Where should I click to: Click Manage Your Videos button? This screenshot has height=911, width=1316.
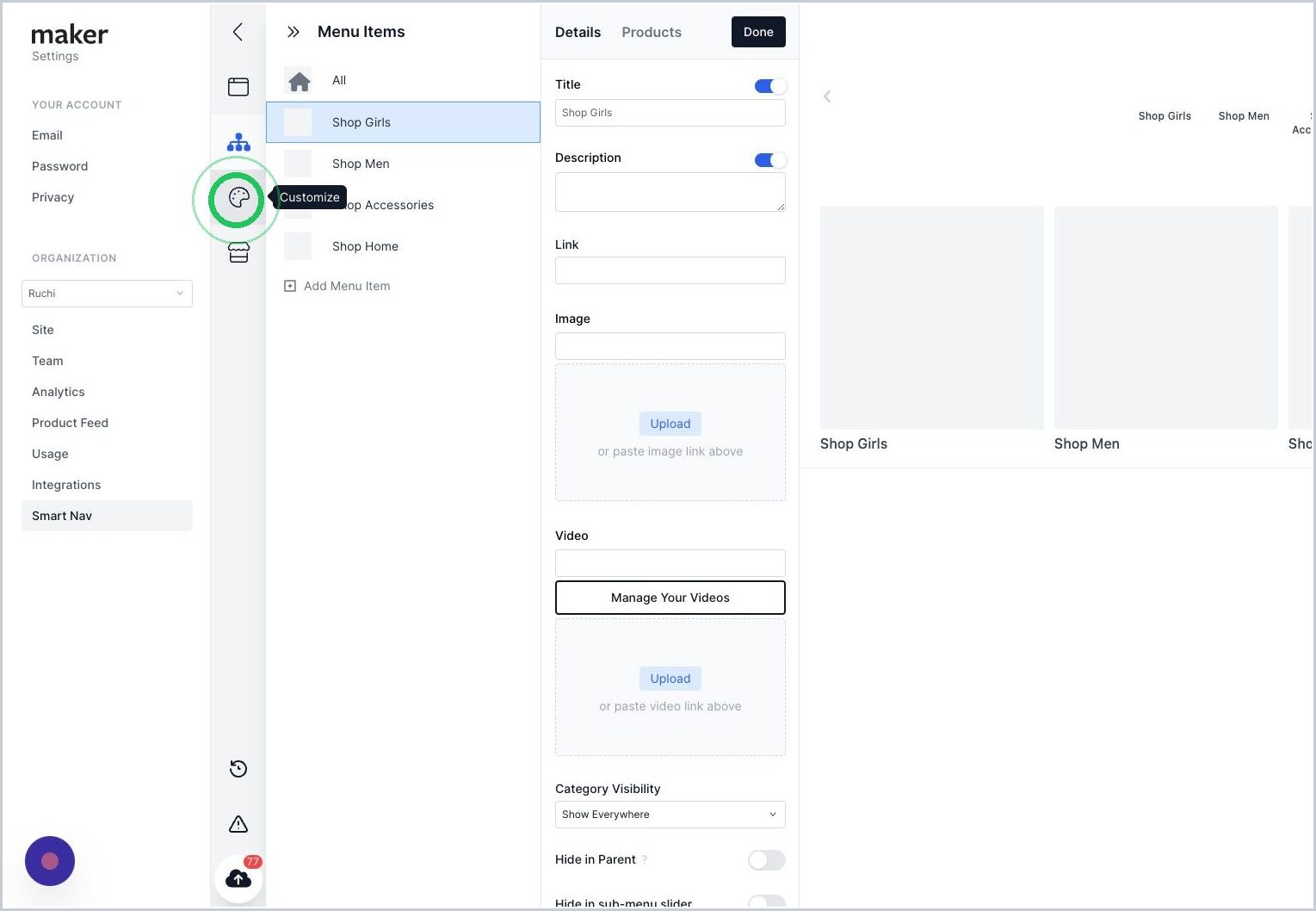[x=670, y=598]
